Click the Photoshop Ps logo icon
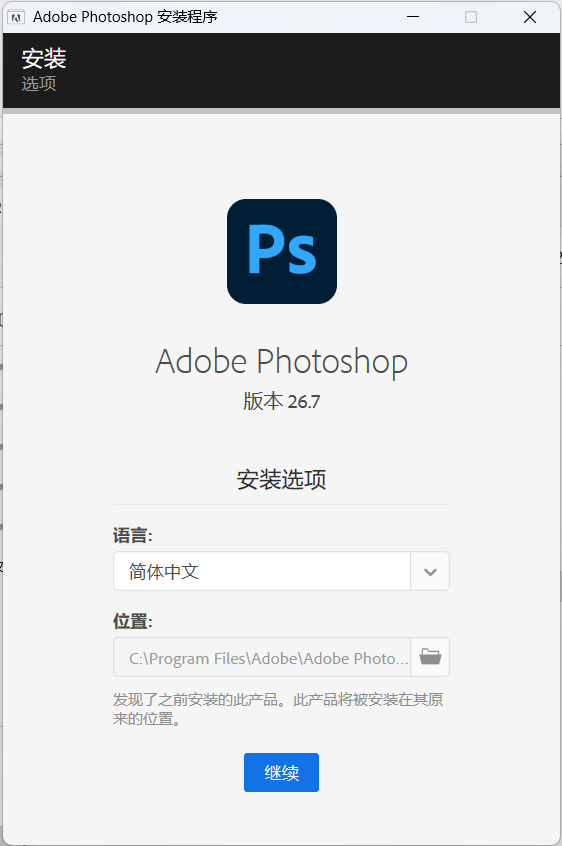This screenshot has height=846, width=562. (x=282, y=251)
